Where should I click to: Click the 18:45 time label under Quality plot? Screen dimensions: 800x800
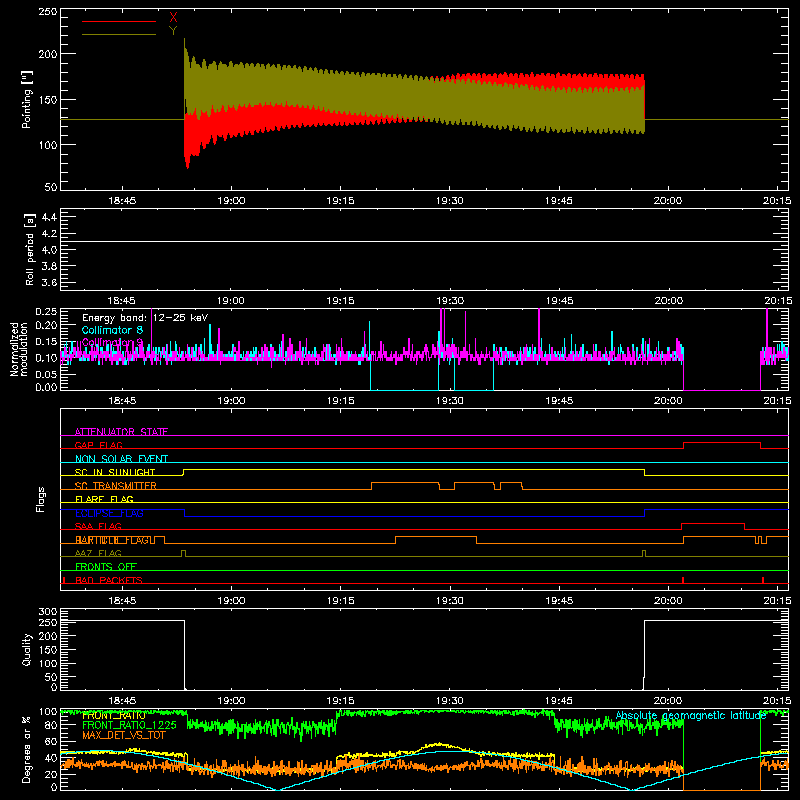pyautogui.click(x=122, y=701)
